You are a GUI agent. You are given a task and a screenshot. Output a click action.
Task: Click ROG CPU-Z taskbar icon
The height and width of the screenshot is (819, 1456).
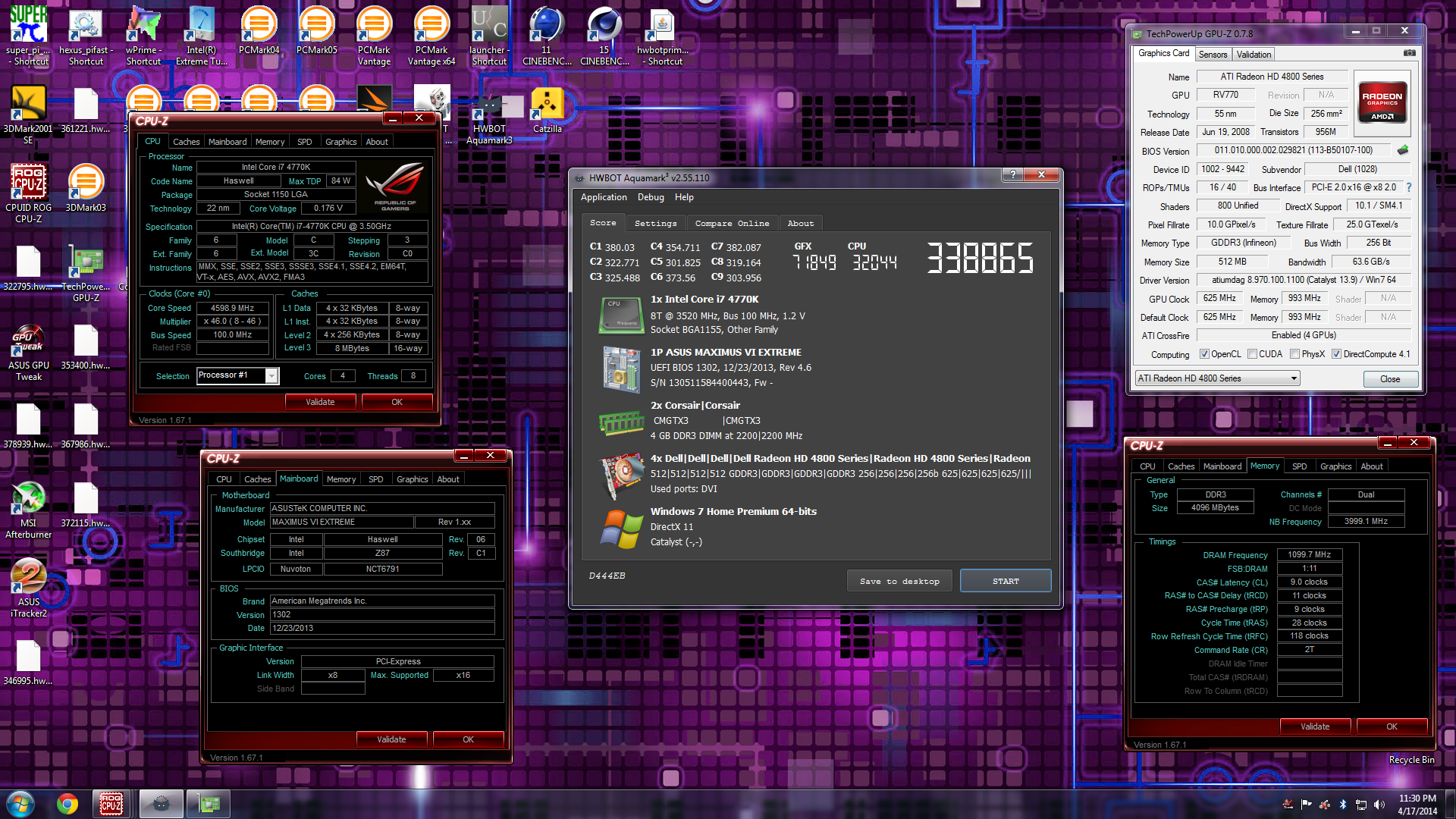111,804
